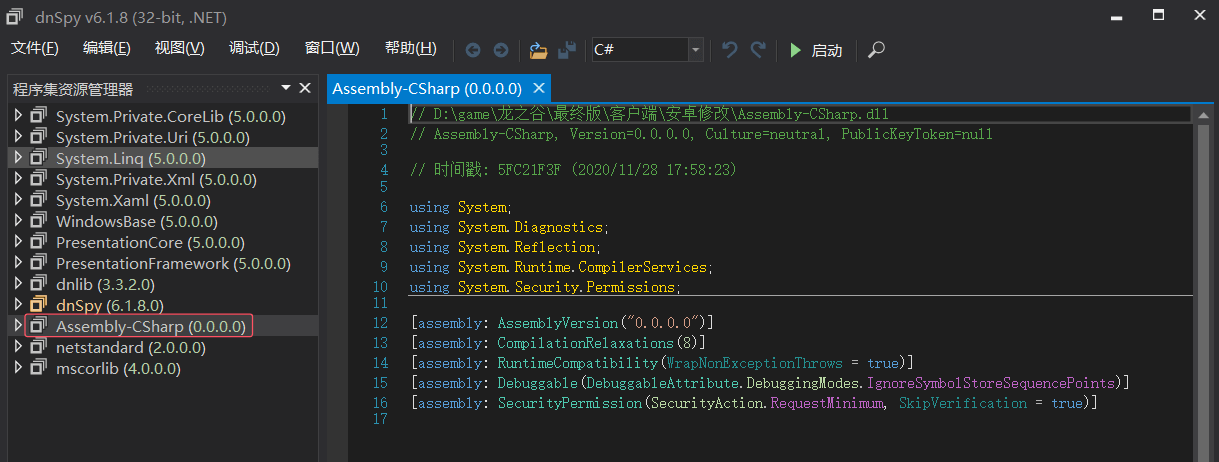Click the navigate back arrow icon

pos(473,50)
